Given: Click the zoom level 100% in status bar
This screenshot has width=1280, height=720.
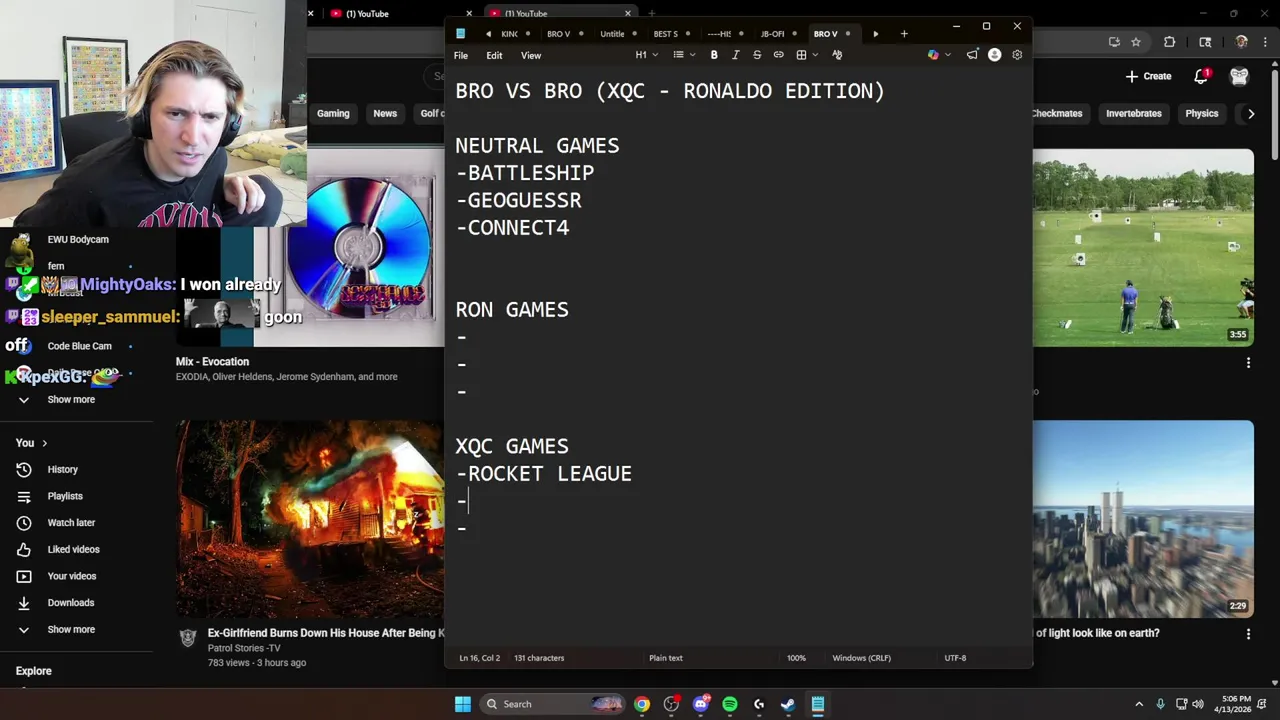Looking at the screenshot, I should click(x=796, y=658).
